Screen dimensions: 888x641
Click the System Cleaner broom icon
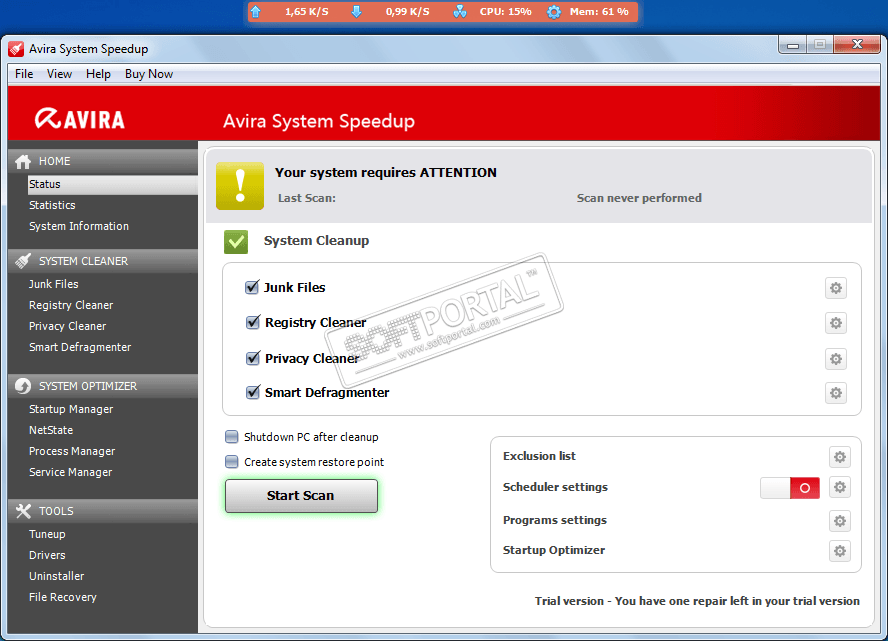[x=23, y=261]
